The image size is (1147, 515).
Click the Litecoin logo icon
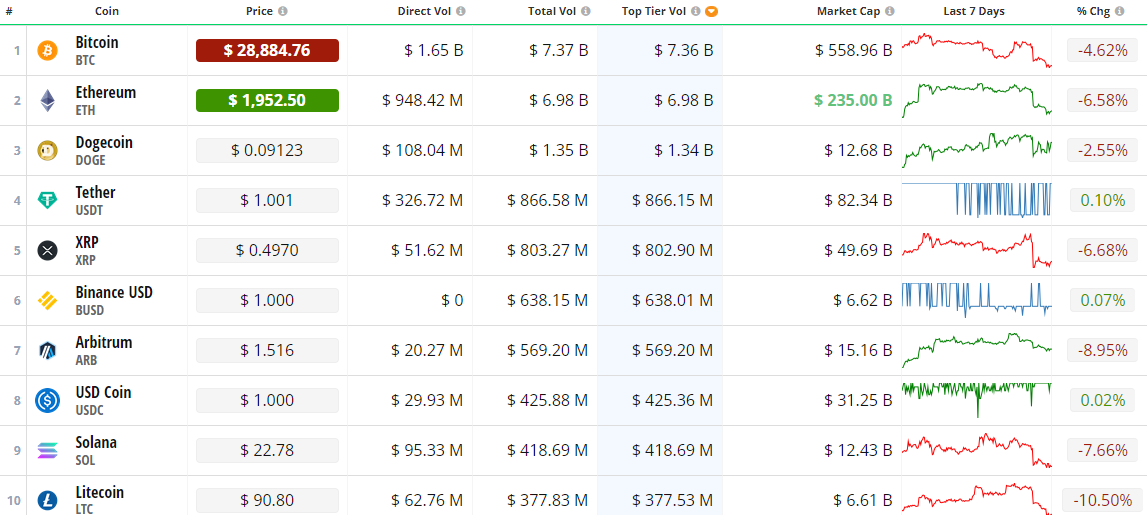48,500
